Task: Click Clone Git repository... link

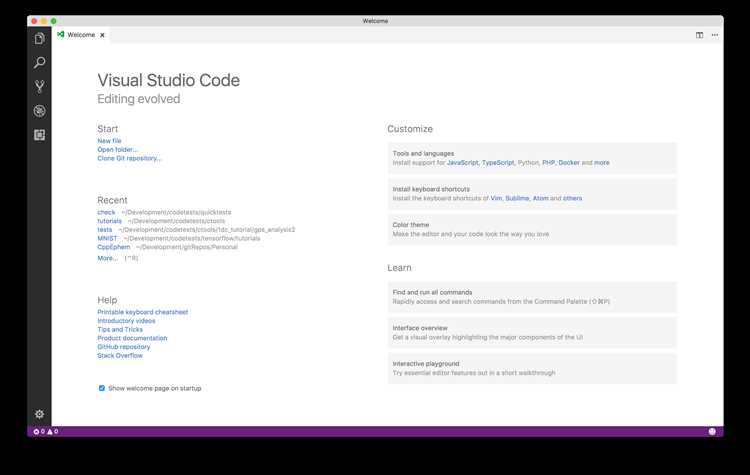Action: click(x=129, y=158)
